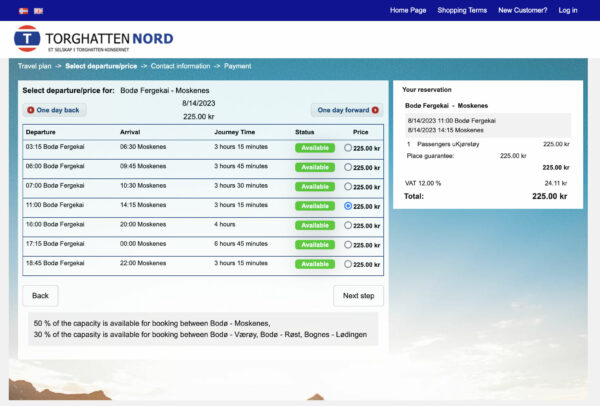The height and width of the screenshot is (406, 600).
Task: Click '16:00 Bodø Fergekai' departure cell
Action: 55,224
